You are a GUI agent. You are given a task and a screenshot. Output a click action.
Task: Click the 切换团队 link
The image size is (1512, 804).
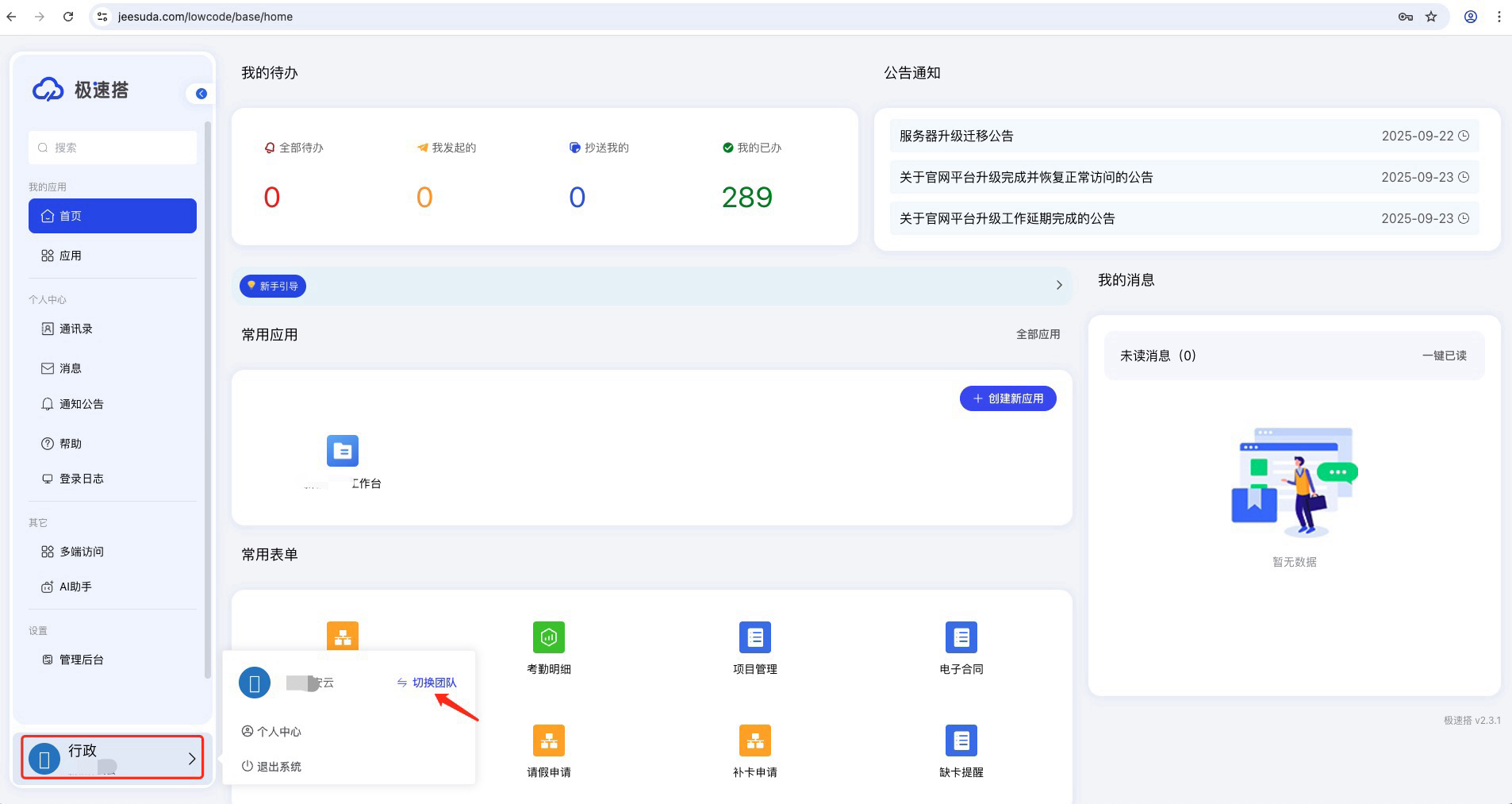click(x=433, y=683)
